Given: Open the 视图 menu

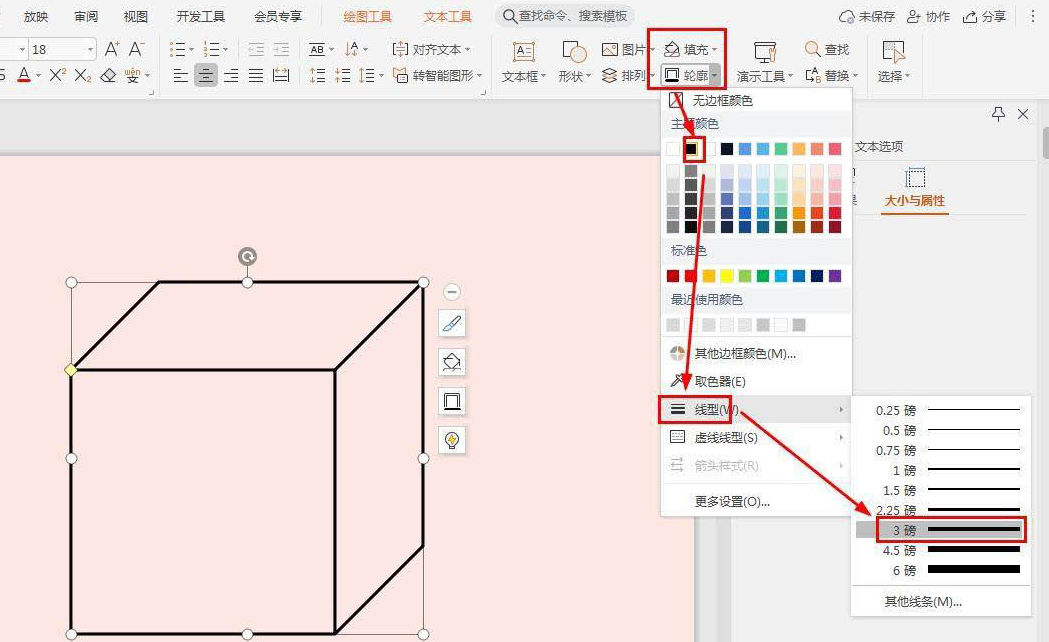Looking at the screenshot, I should tap(135, 16).
